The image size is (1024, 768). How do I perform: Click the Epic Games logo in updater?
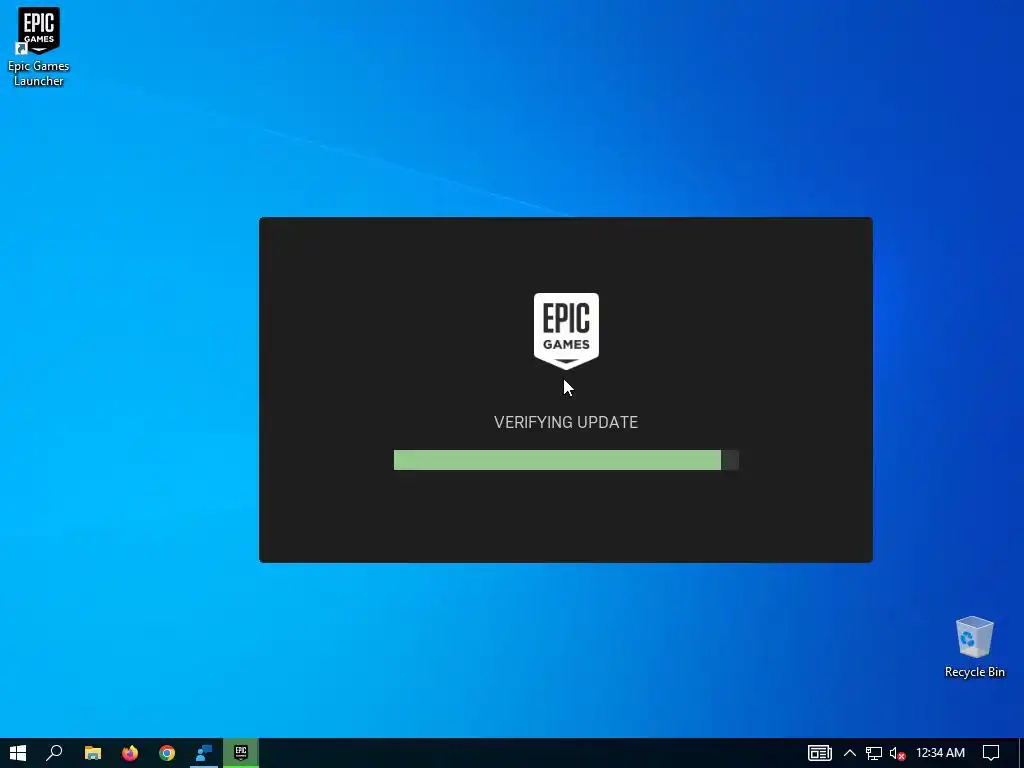click(566, 330)
